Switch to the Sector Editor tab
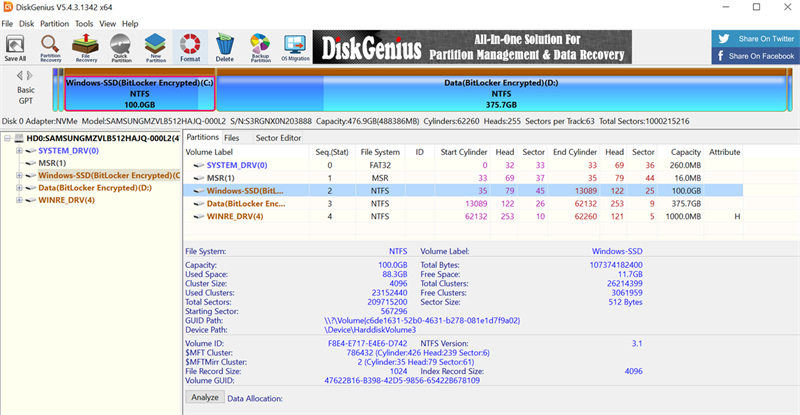Image resolution: width=800 pixels, height=415 pixels. 278,138
